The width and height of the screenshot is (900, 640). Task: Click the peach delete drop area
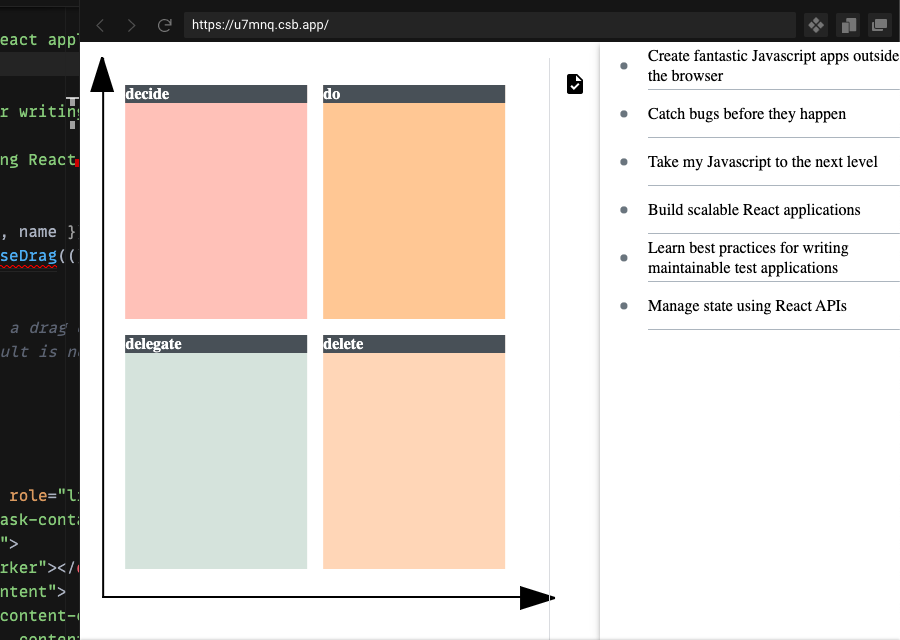point(414,461)
